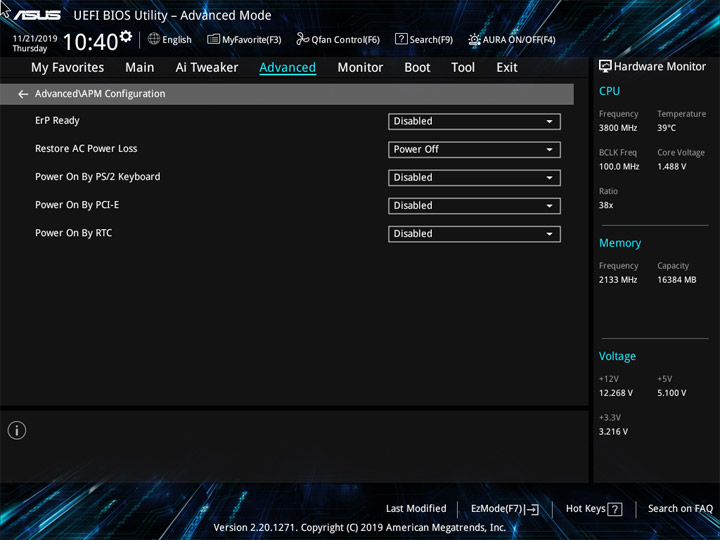The width and height of the screenshot is (720, 540).
Task: Click the 3800 MHz CPU frequency value
Action: click(x=618, y=128)
